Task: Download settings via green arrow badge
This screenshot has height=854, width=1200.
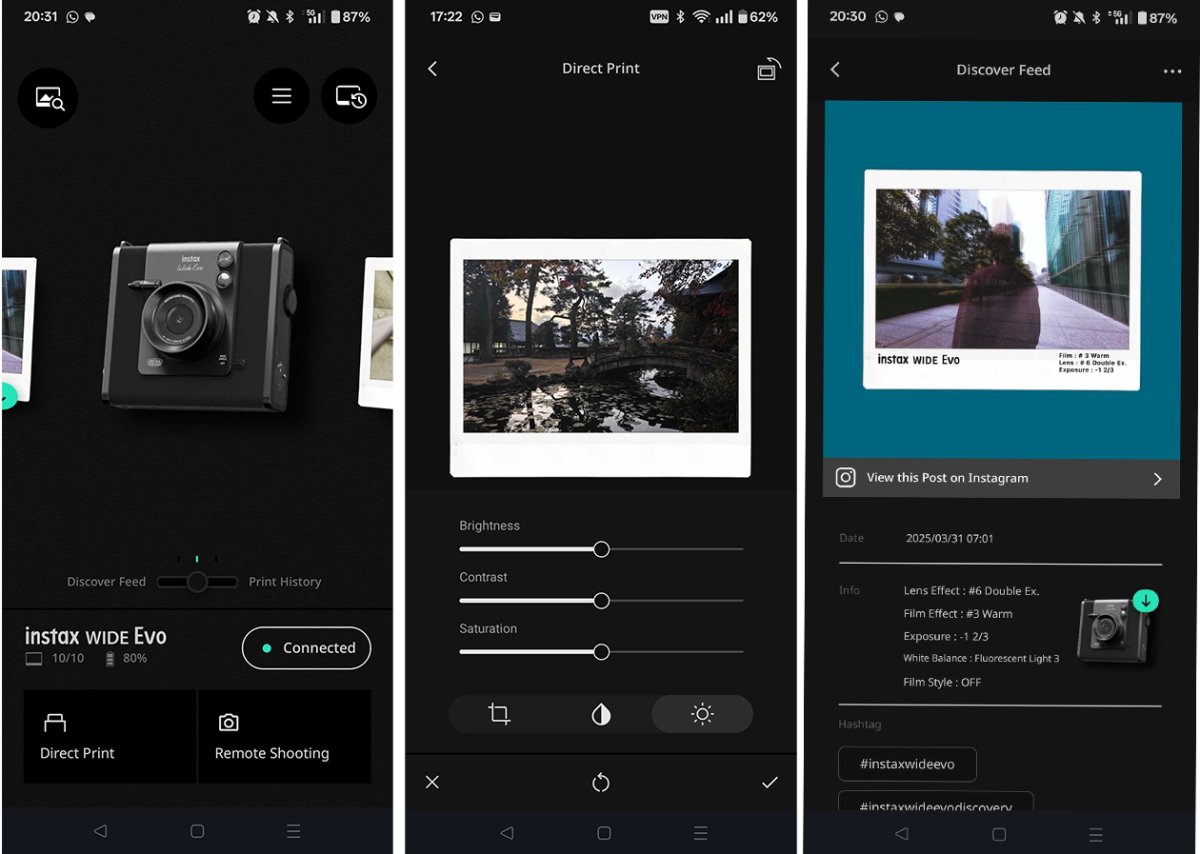Action: 1146,601
